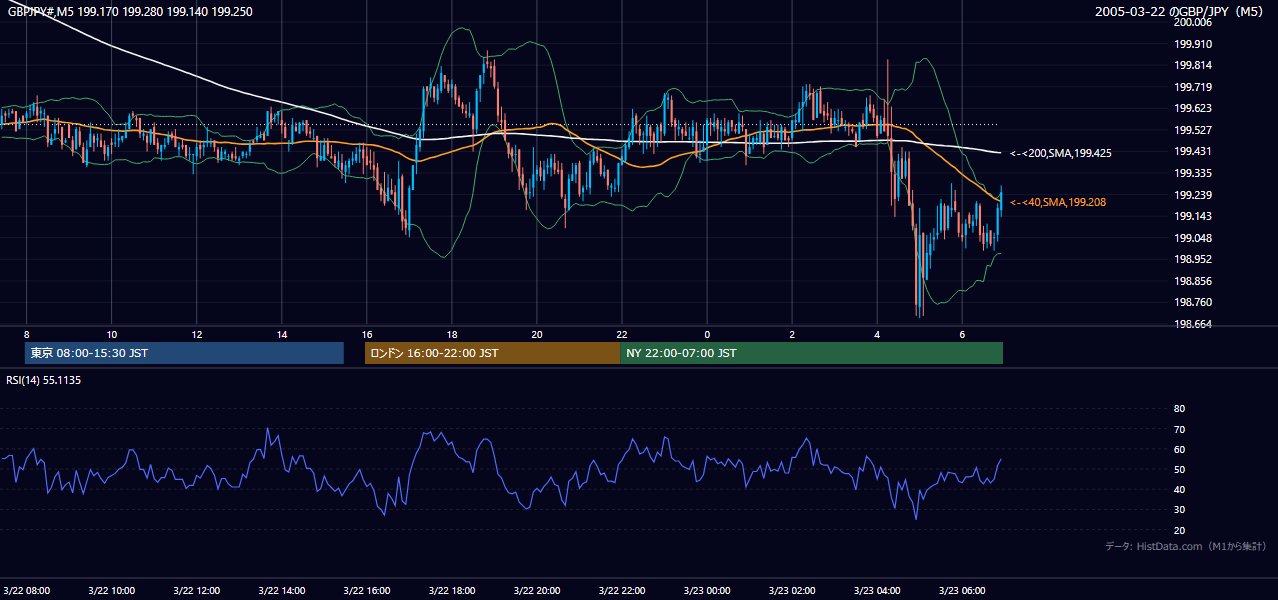Click price axis value 199.431
The width and height of the screenshot is (1278, 600).
tap(1193, 151)
